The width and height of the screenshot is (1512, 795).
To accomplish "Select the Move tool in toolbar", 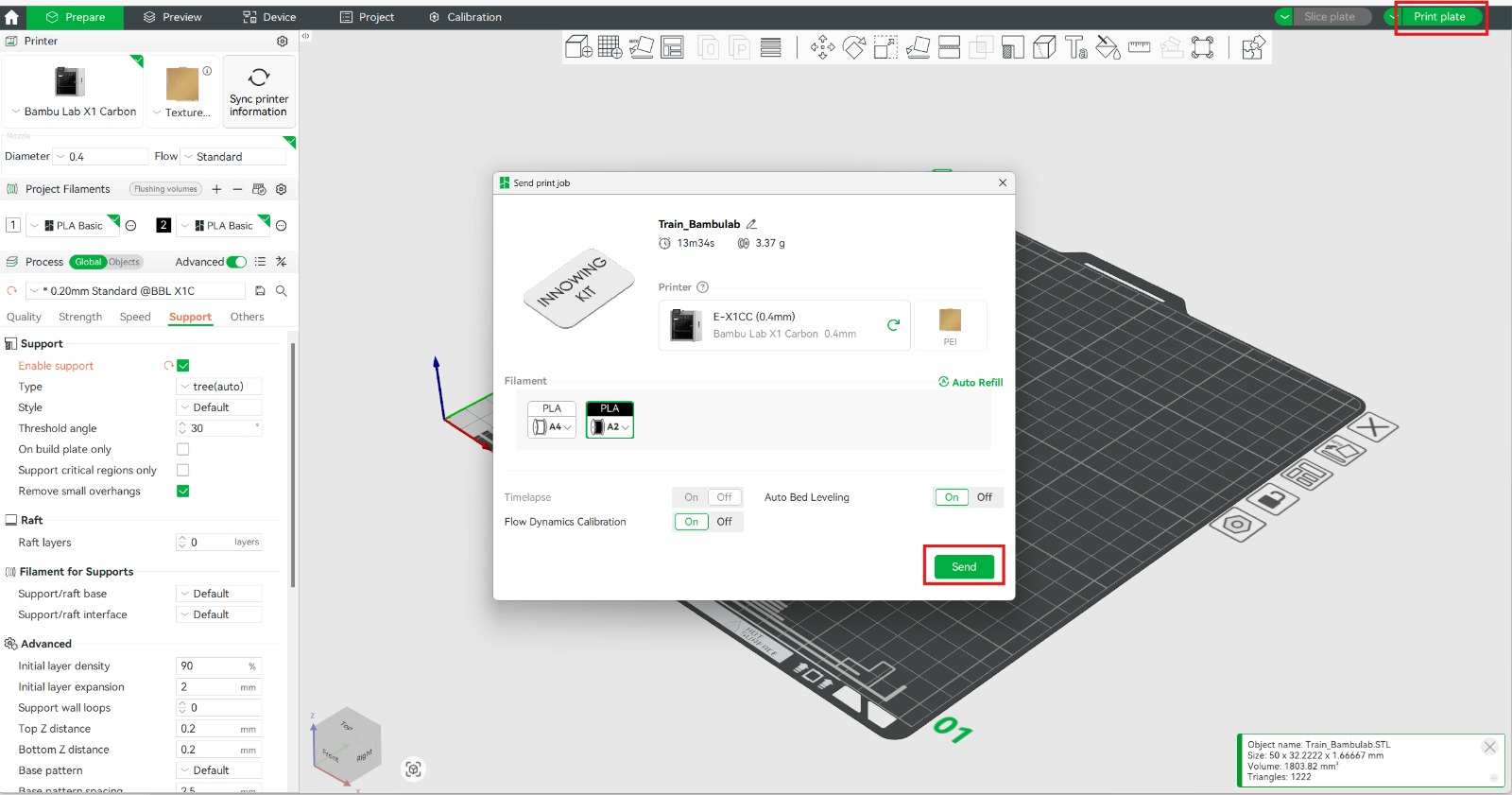I will [822, 47].
